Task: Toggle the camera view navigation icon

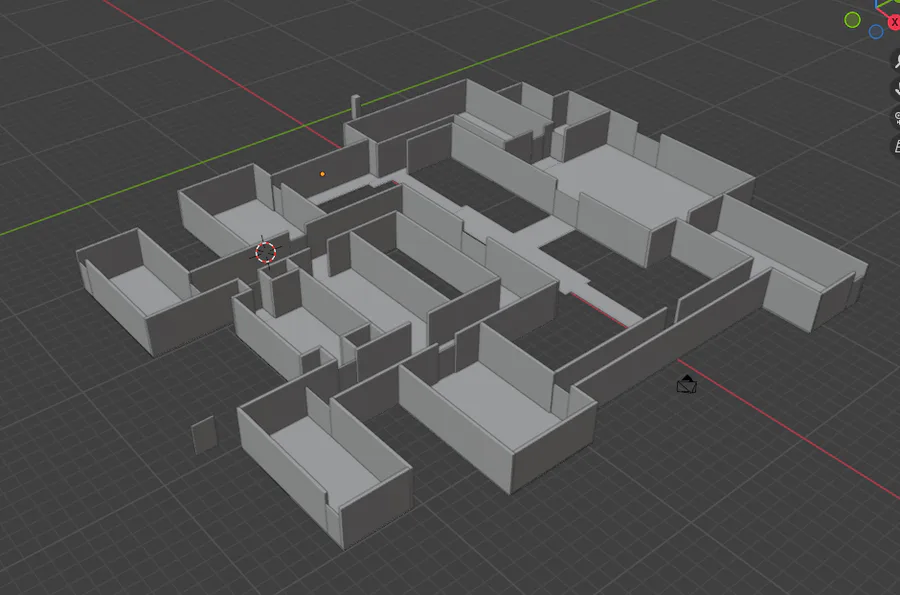Action: (x=896, y=118)
